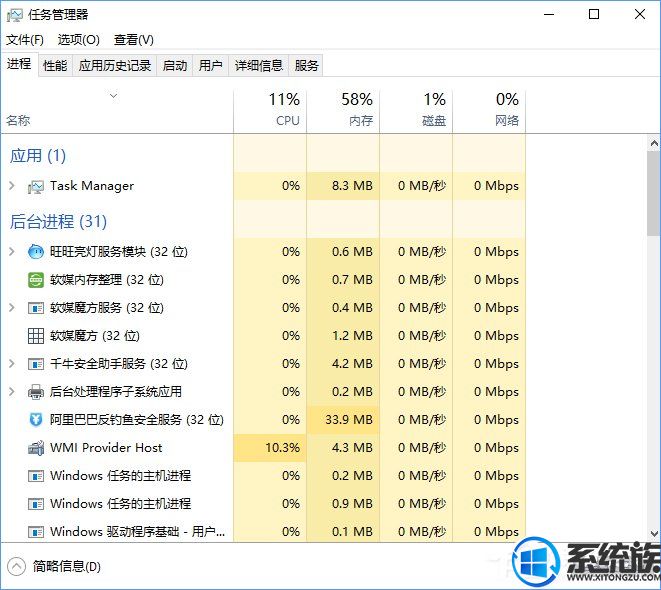Viewport: 661px width, 590px height.
Task: Expand the 旺旺亮灯服务模块 process group
Action: click(12, 252)
